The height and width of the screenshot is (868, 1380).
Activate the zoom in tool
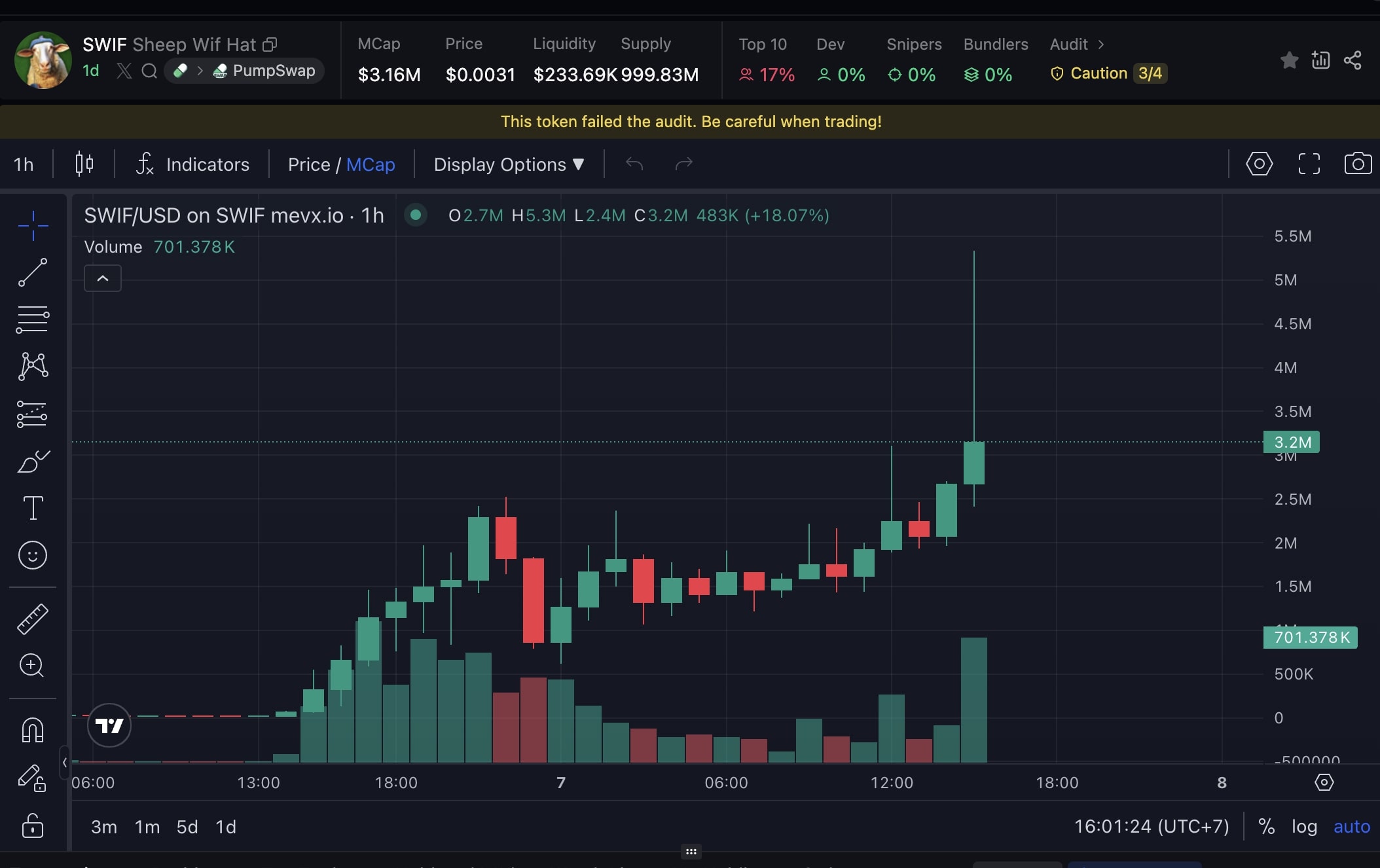33,665
